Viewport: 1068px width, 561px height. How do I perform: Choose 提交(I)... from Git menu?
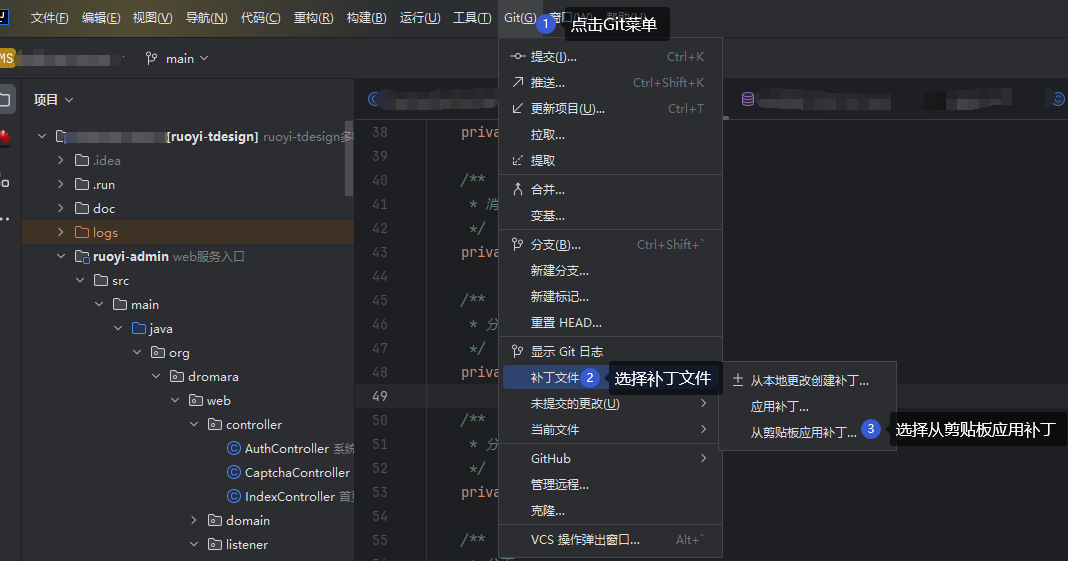610,57
